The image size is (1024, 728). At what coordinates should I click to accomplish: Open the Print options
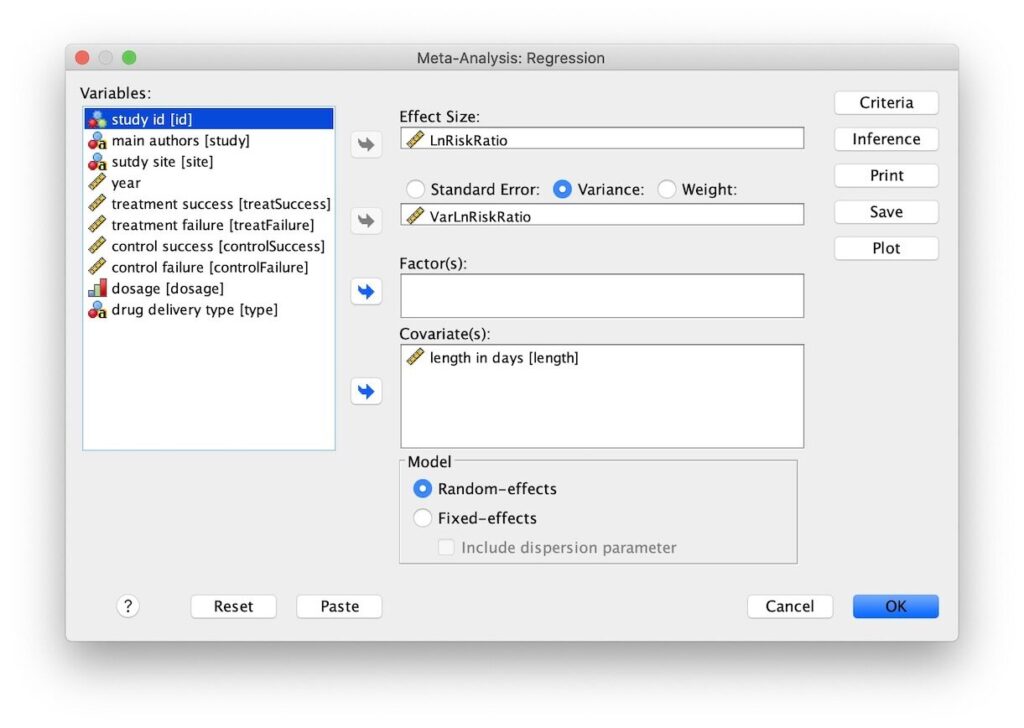(x=886, y=176)
